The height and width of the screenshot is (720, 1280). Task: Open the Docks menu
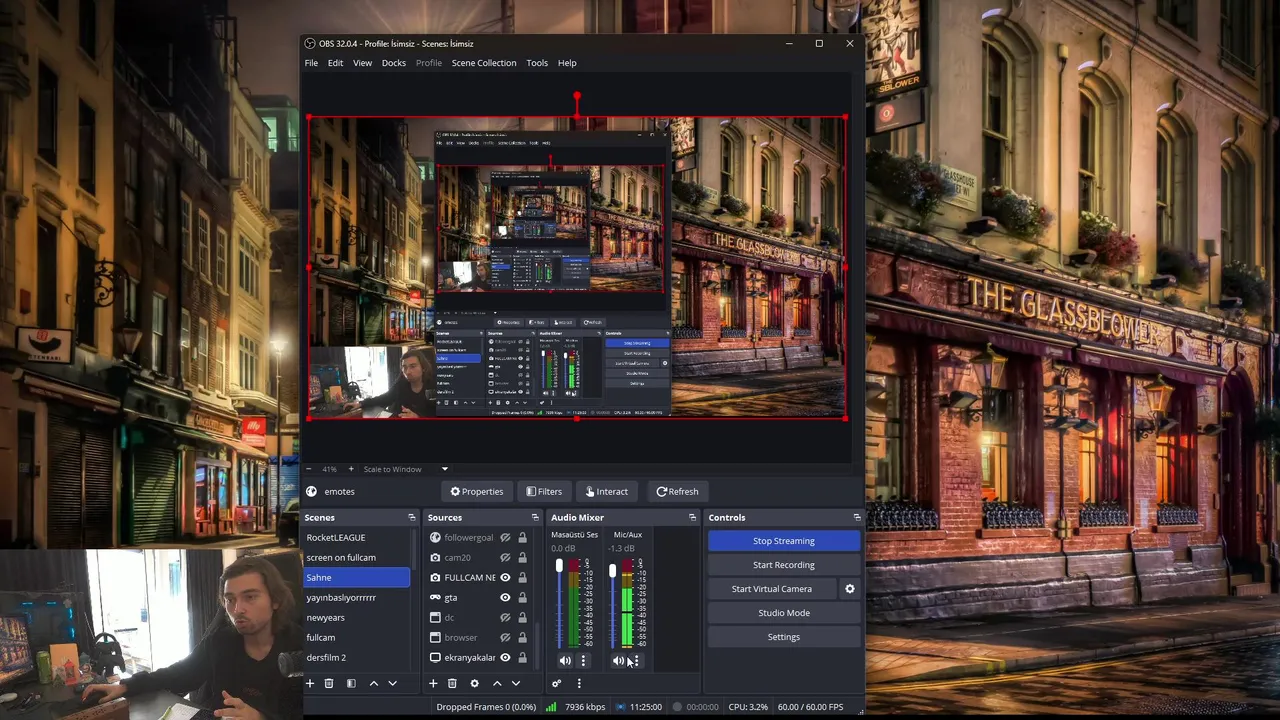394,63
